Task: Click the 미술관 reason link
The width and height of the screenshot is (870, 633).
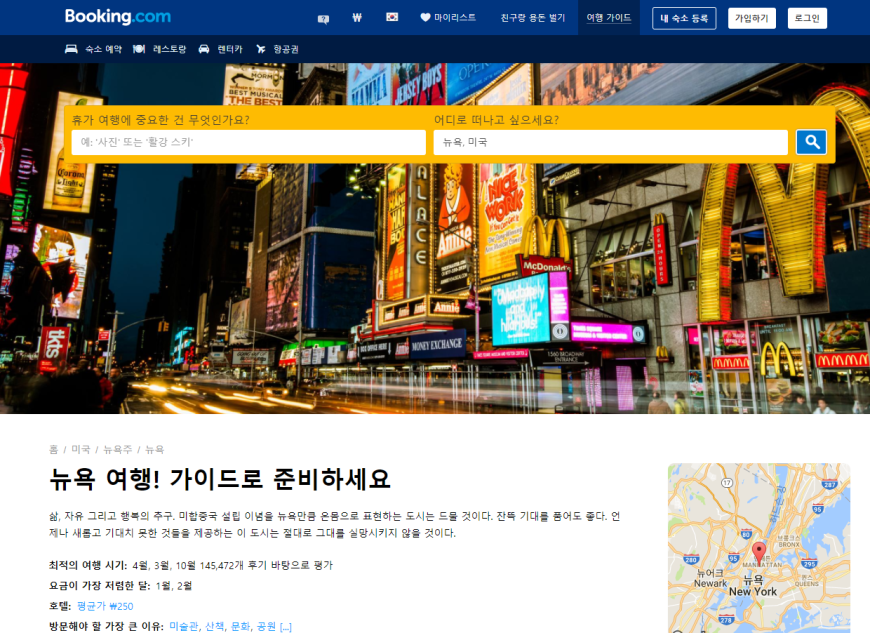Action: (184, 626)
